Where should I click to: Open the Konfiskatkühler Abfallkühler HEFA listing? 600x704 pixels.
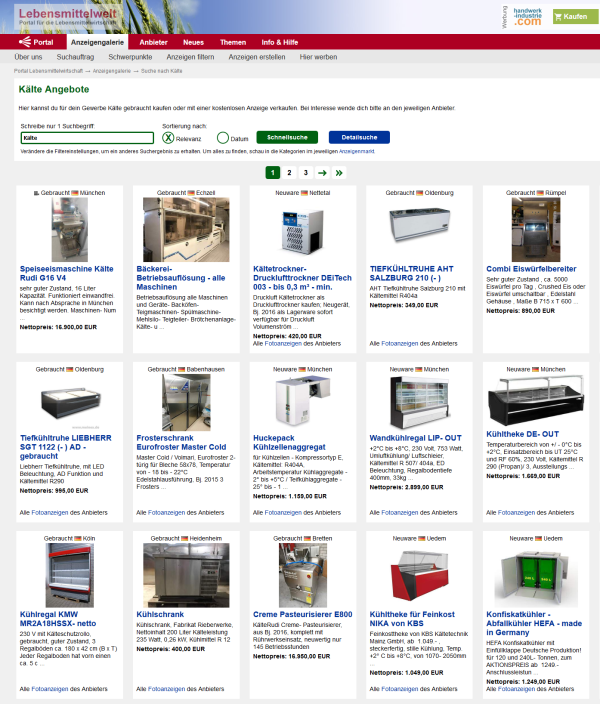534,623
